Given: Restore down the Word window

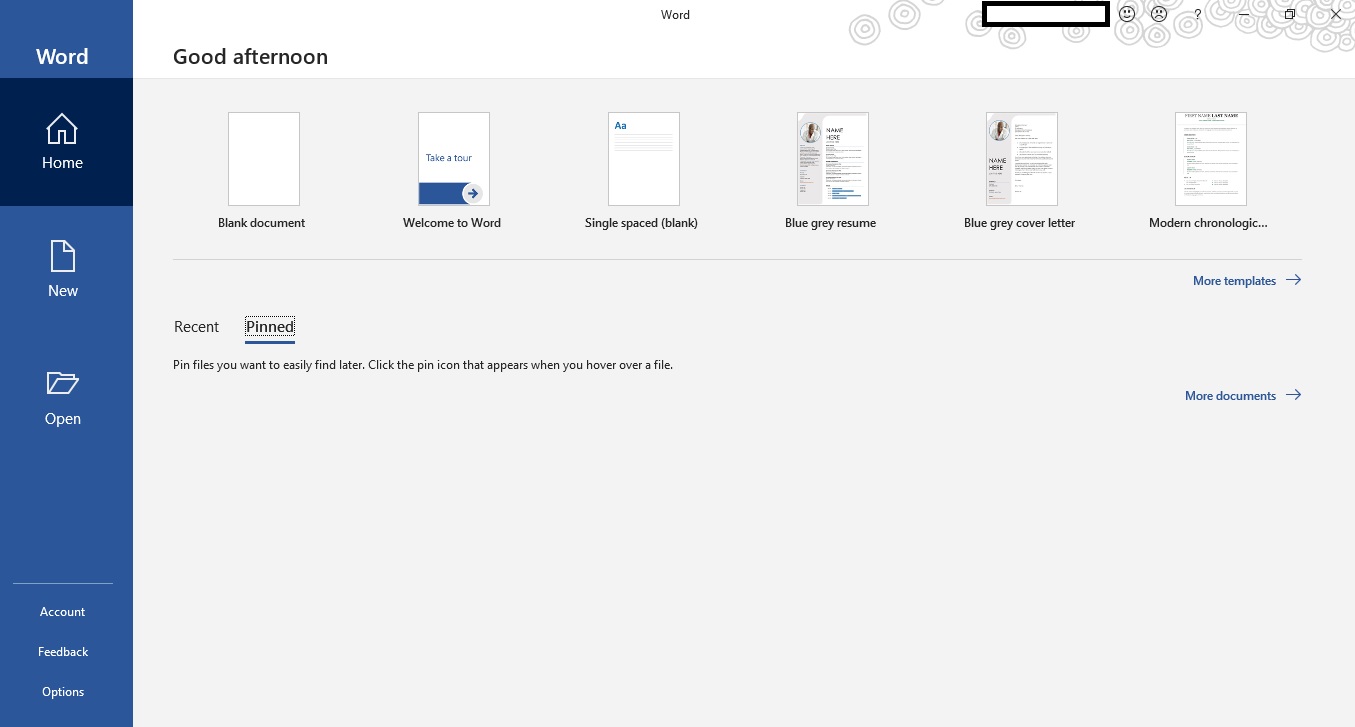Looking at the screenshot, I should pos(1290,14).
